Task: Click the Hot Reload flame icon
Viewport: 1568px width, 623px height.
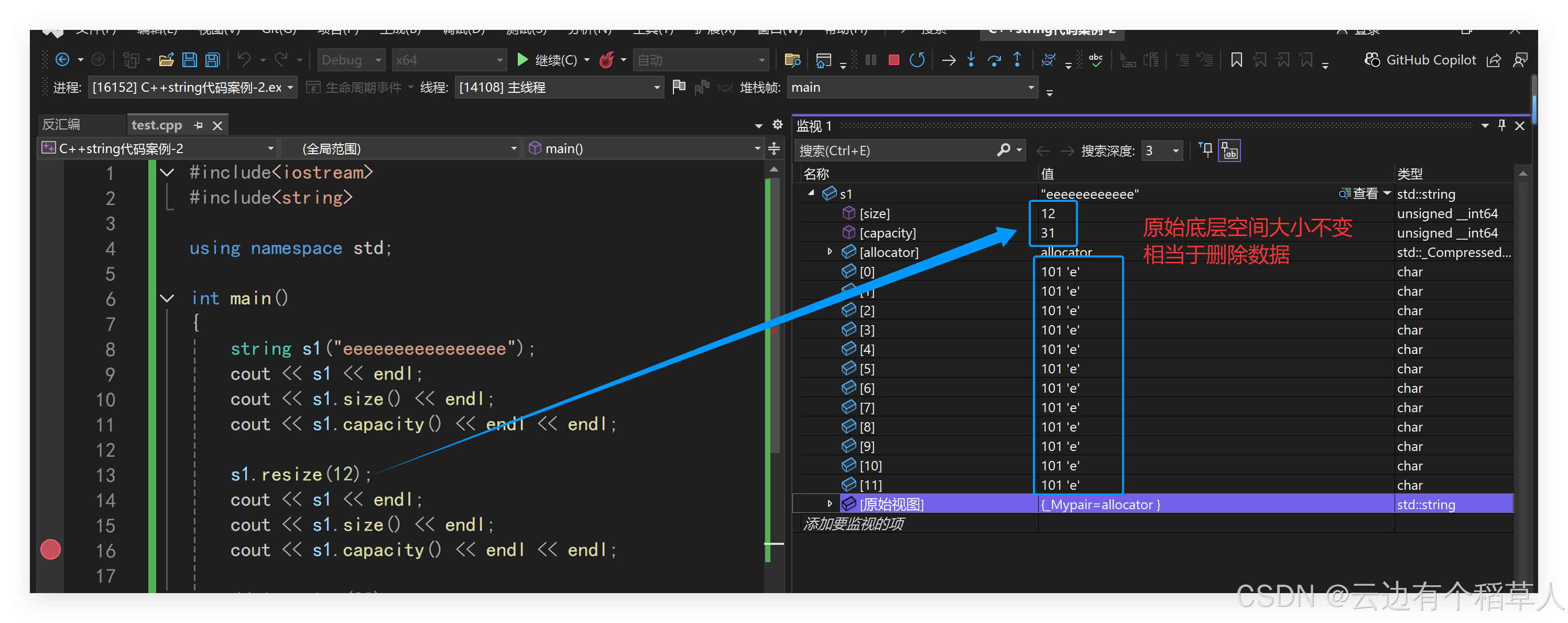Action: click(606, 60)
